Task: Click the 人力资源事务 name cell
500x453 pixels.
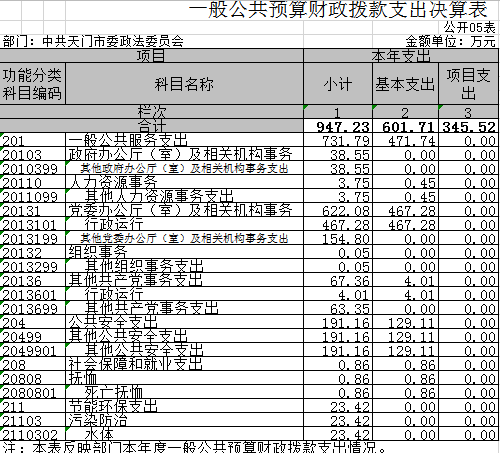Action: click(184, 182)
